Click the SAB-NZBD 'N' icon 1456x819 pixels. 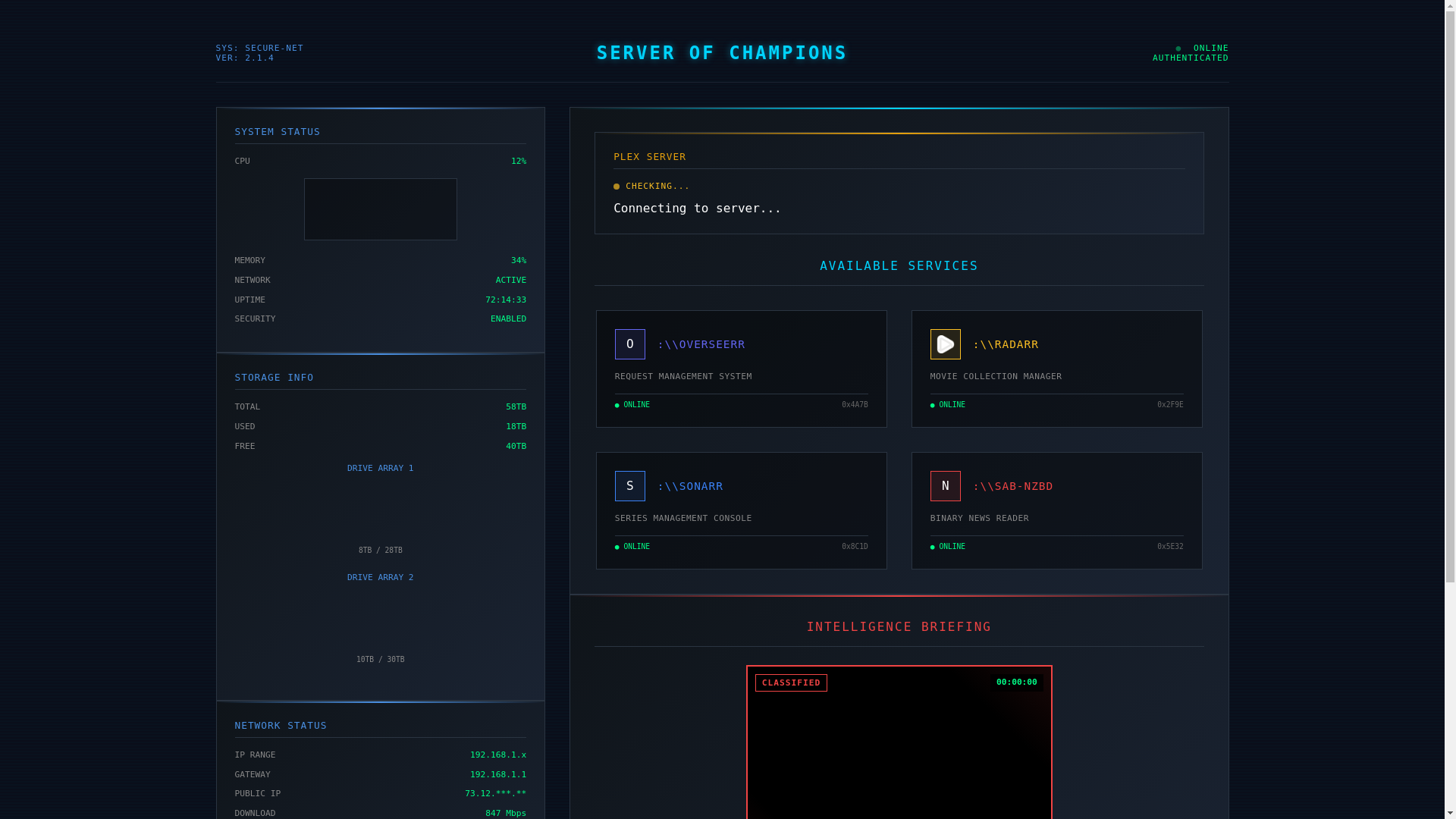pos(945,486)
